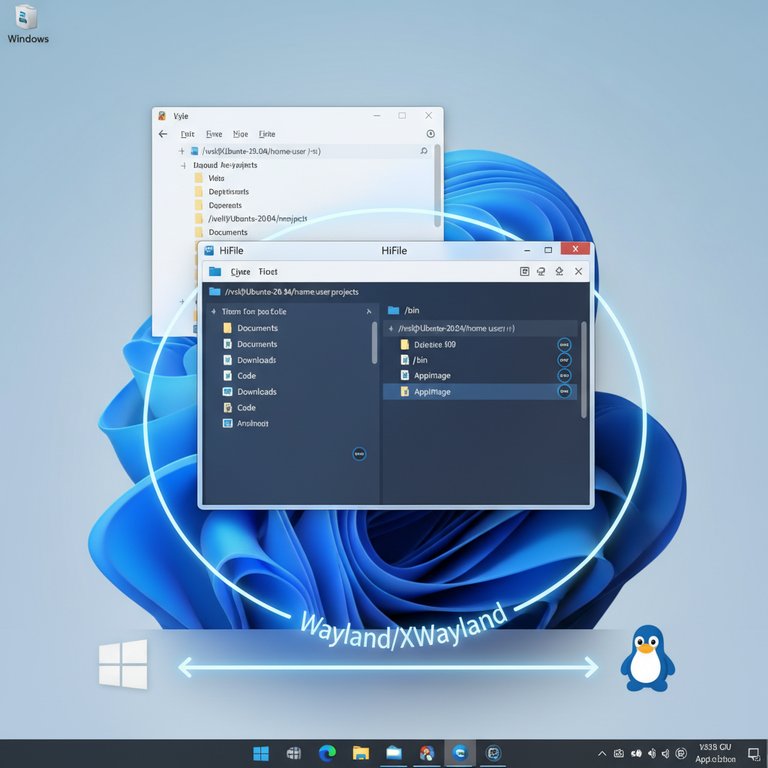
Task: Open the Fioet menu in HiFile
Action: click(x=268, y=271)
